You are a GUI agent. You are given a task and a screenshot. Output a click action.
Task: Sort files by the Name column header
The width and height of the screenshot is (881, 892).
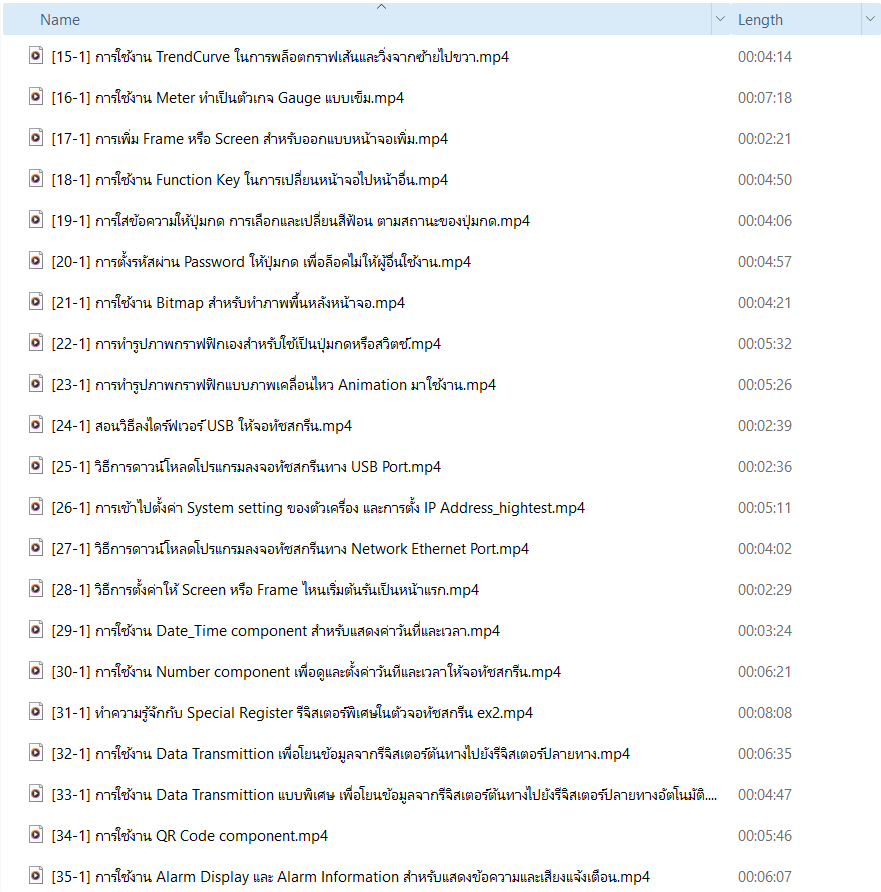[x=60, y=20]
